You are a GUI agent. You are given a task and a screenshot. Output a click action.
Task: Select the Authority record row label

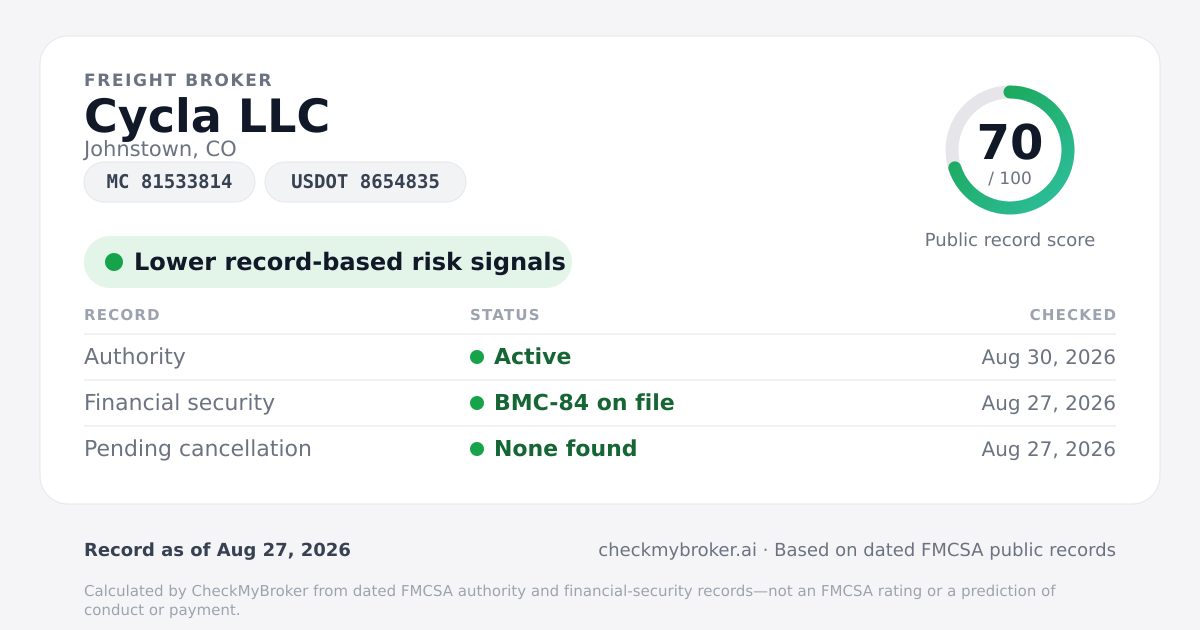coord(135,357)
